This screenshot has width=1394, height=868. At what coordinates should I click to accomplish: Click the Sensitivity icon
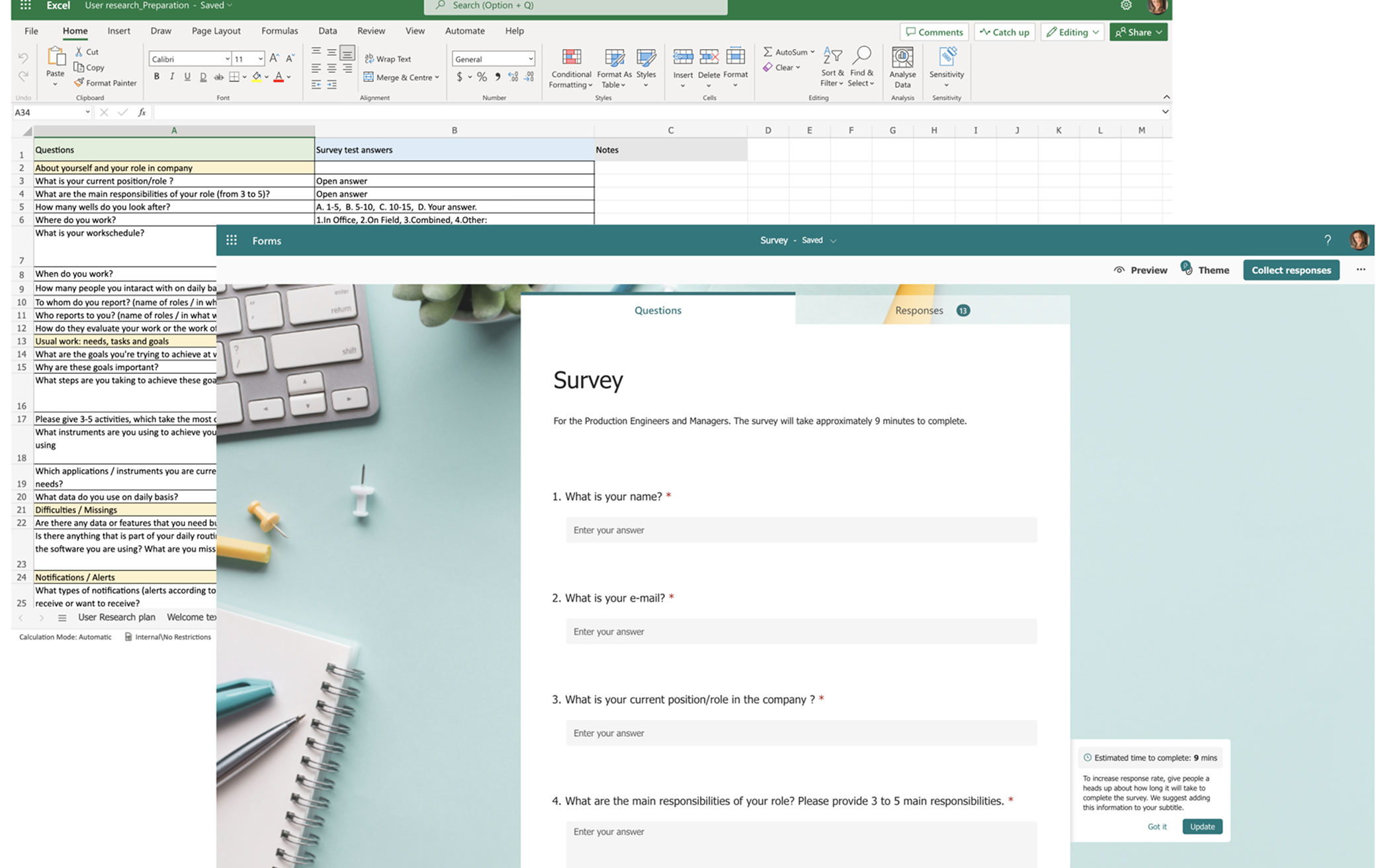[947, 57]
